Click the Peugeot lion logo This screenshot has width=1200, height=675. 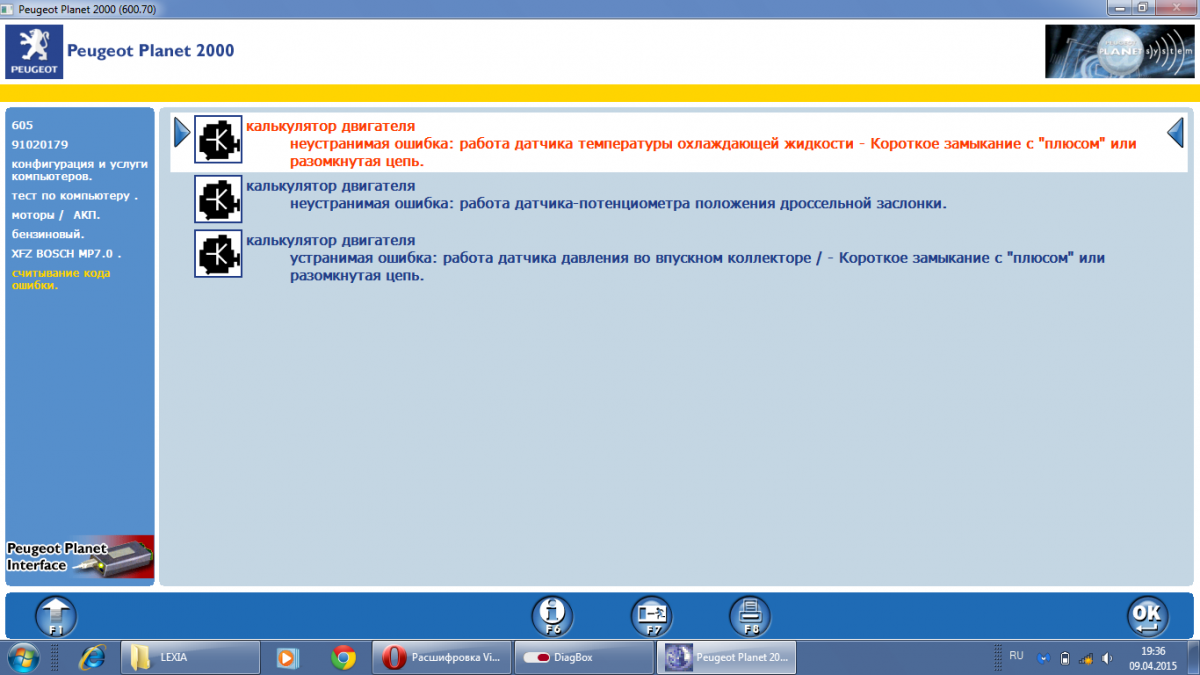(33, 52)
